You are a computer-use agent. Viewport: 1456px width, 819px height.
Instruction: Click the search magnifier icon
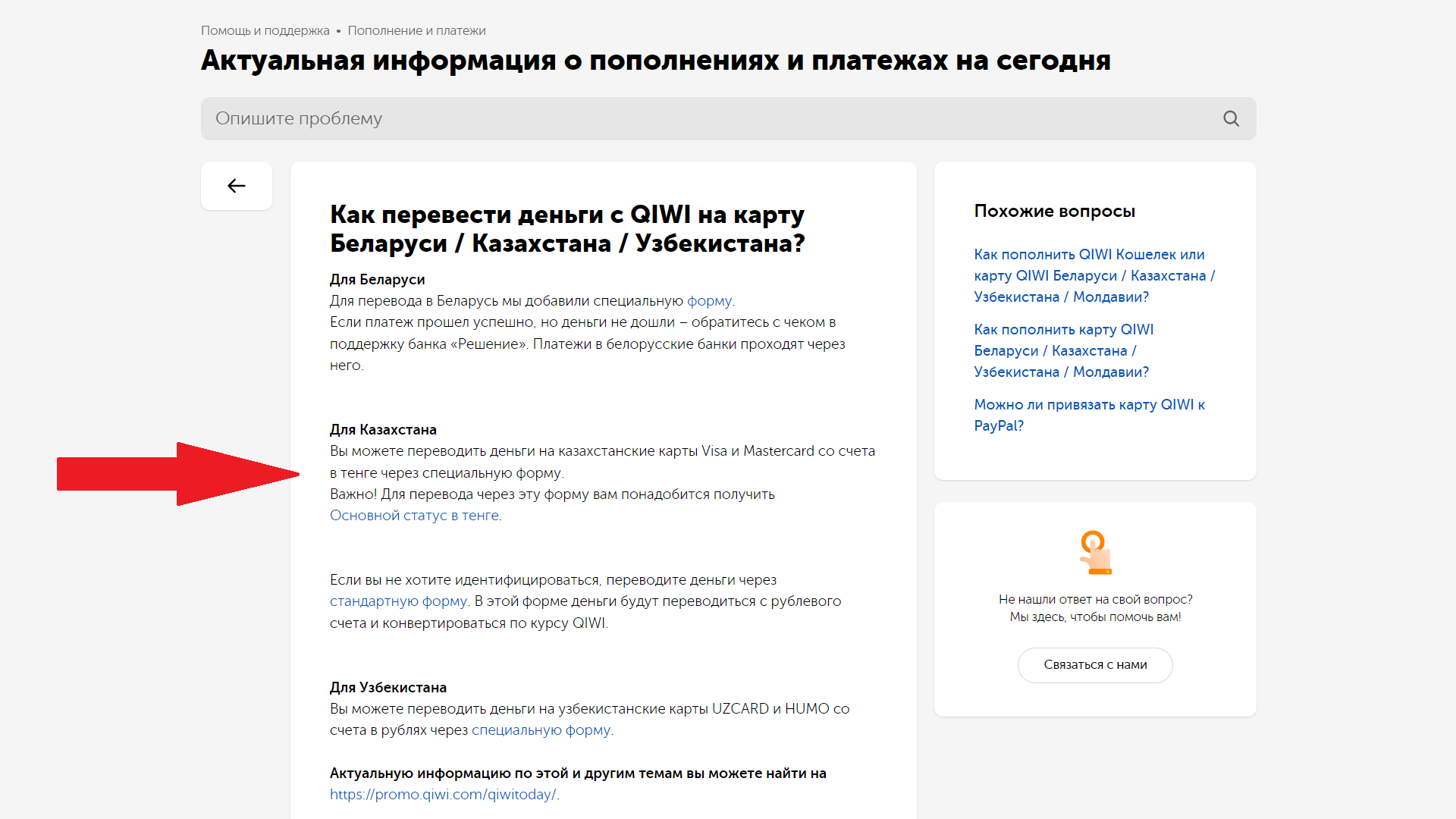[1230, 118]
